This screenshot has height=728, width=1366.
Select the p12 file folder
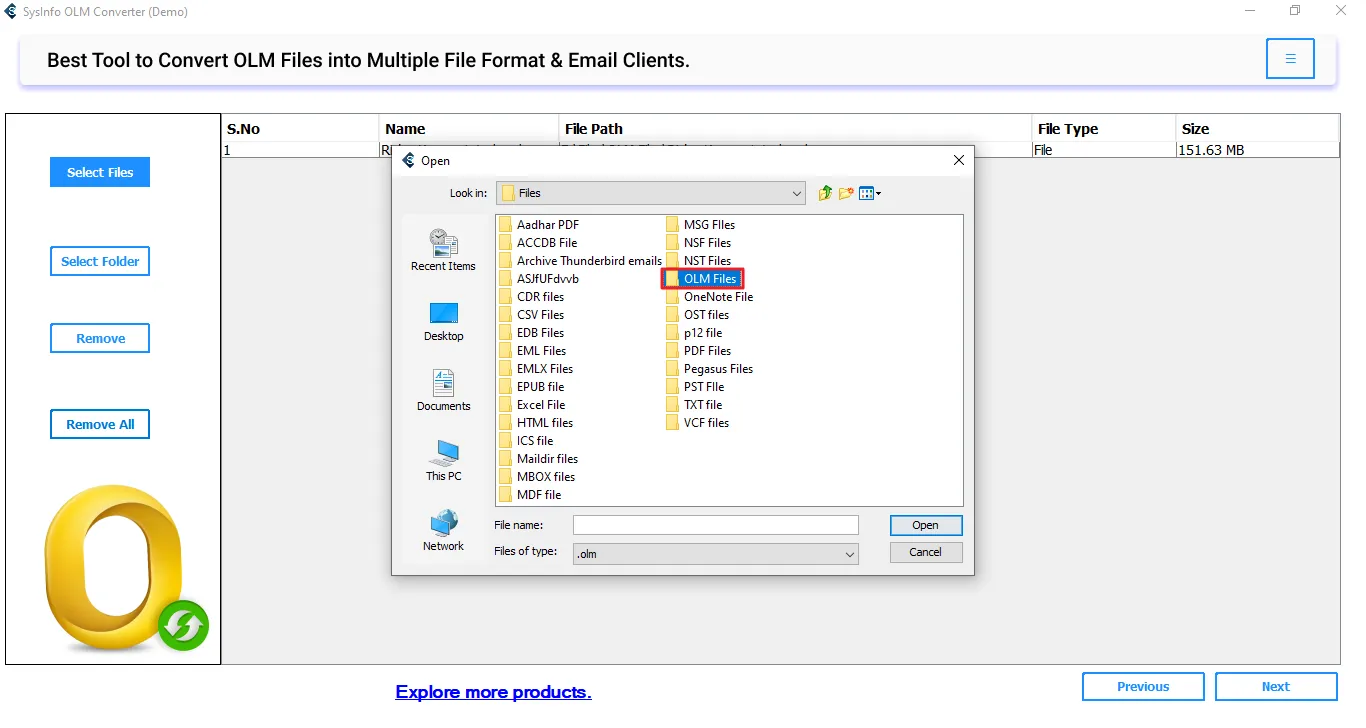(694, 333)
